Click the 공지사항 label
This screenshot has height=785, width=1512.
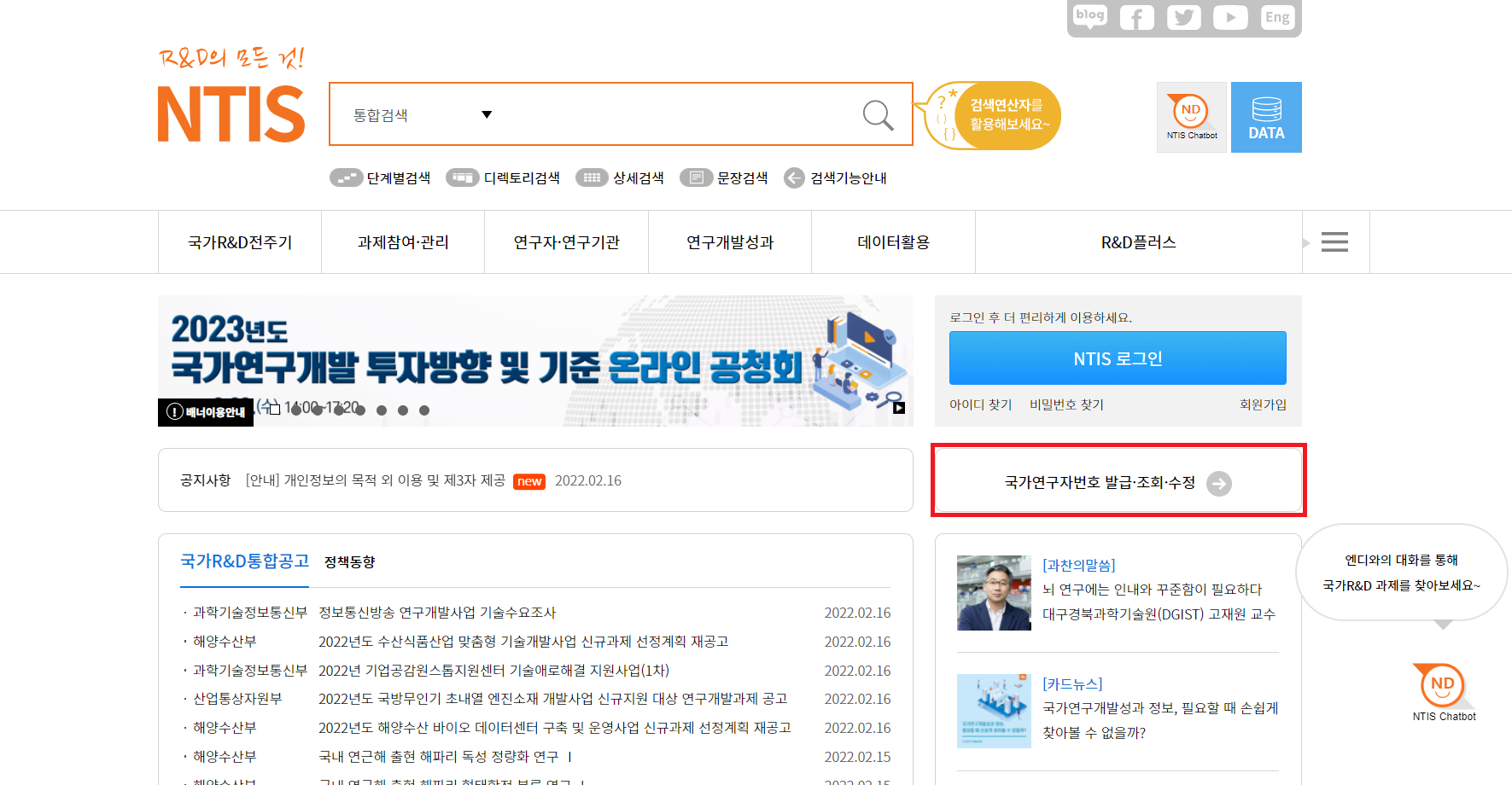pyautogui.click(x=206, y=480)
